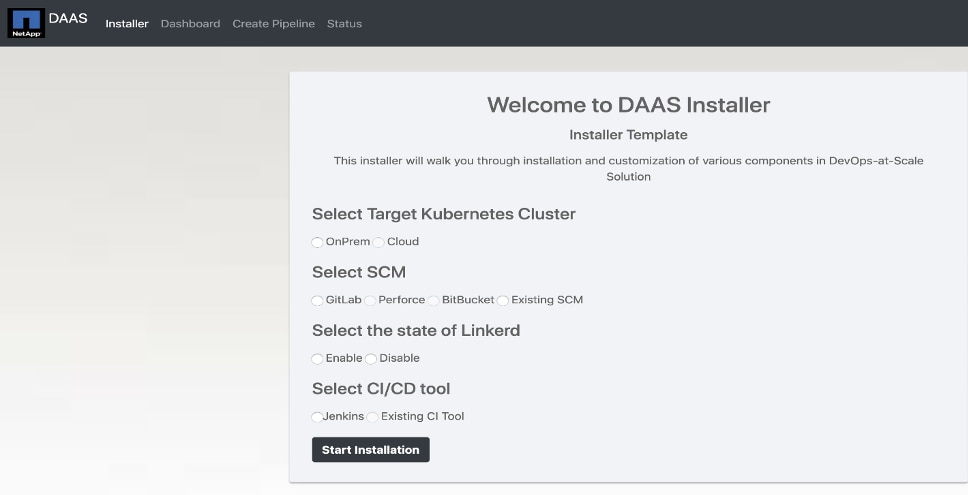Click 'Select Target Kubernetes Cluster' heading
The width and height of the screenshot is (968, 495).
click(444, 214)
